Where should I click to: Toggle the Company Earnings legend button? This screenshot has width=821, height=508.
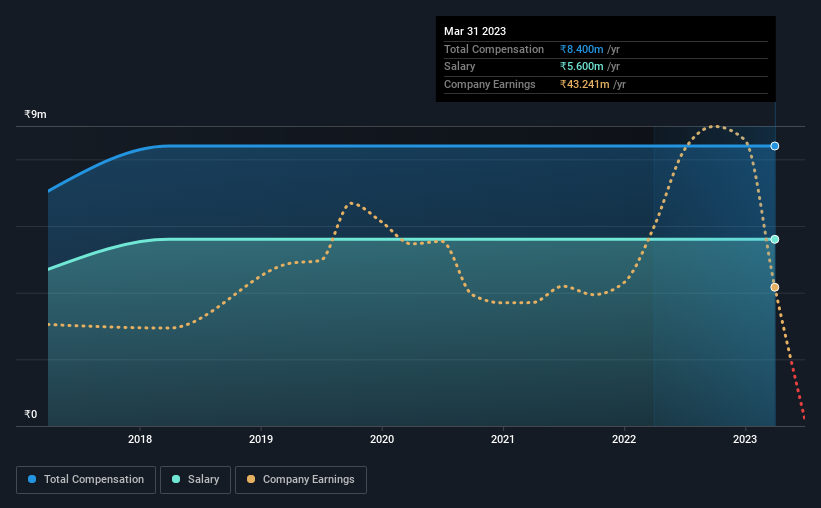click(x=301, y=480)
